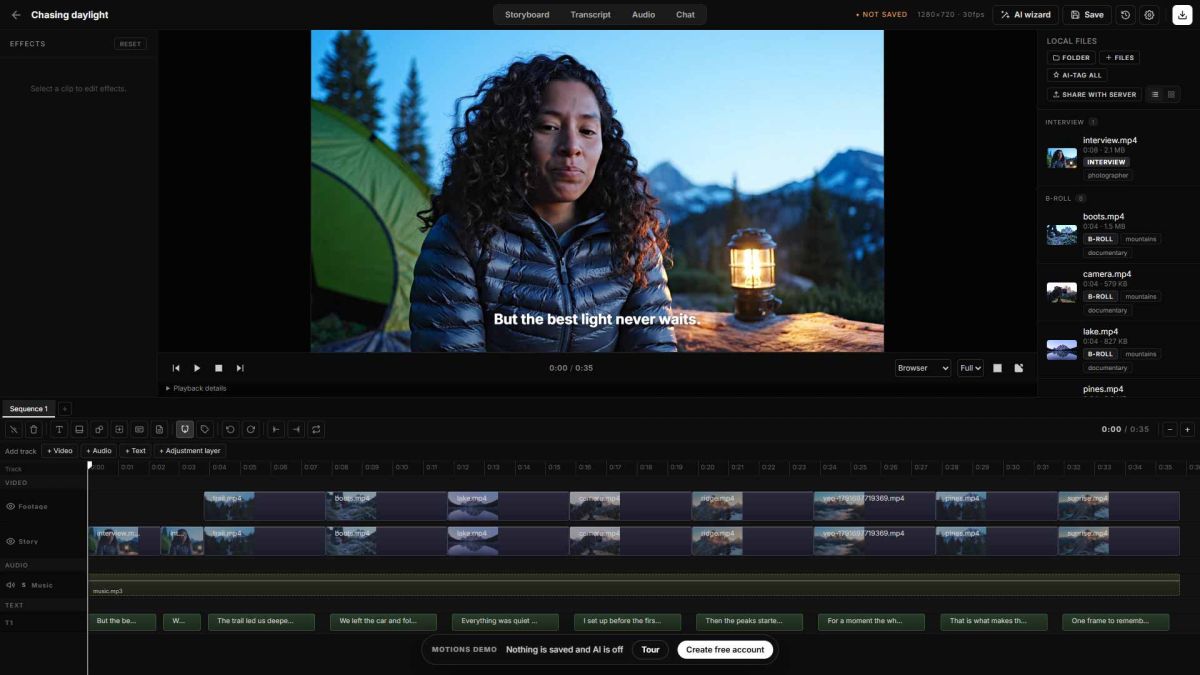Select the Text (T) tool in timeline toolbar
Screen dimensions: 1200x675
pos(59,429)
